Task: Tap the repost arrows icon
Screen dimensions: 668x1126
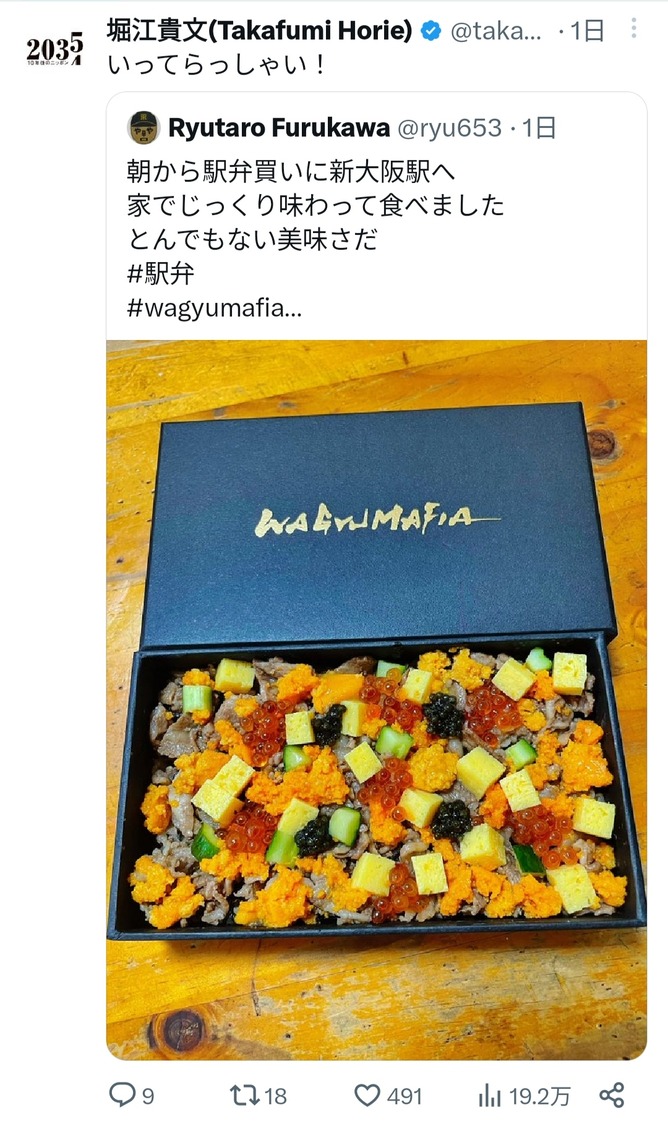Action: point(243,1094)
